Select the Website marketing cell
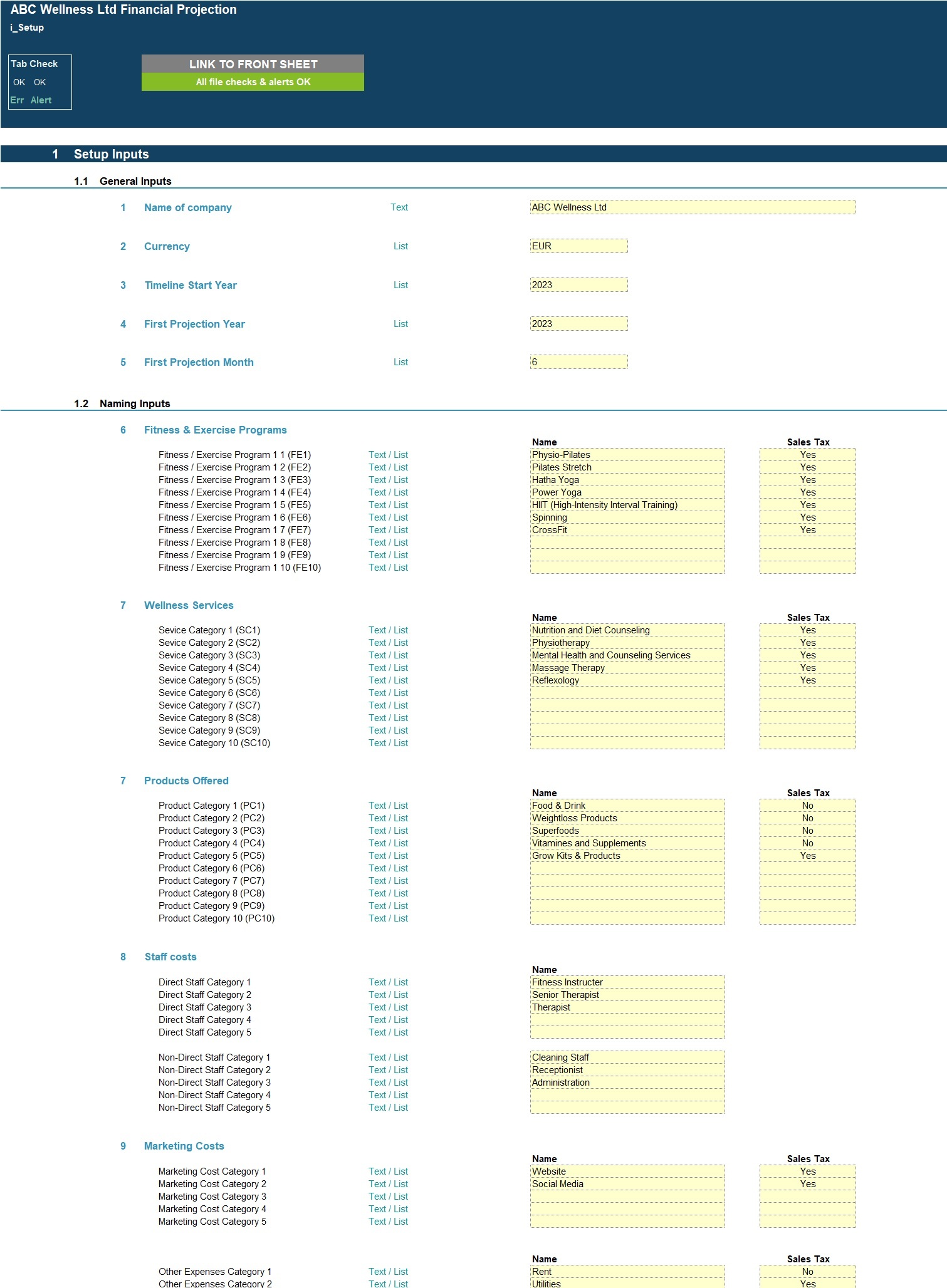The image size is (947, 1288). tap(627, 1171)
